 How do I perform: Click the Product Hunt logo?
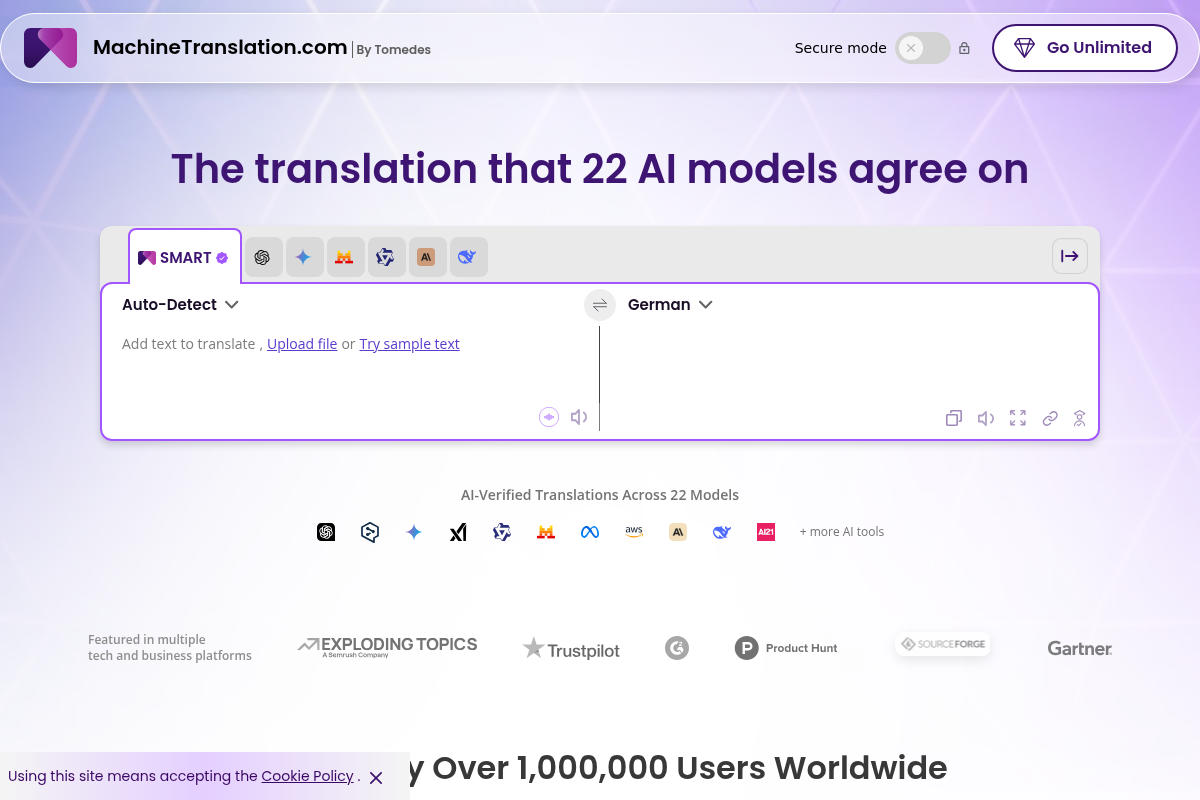coord(786,648)
